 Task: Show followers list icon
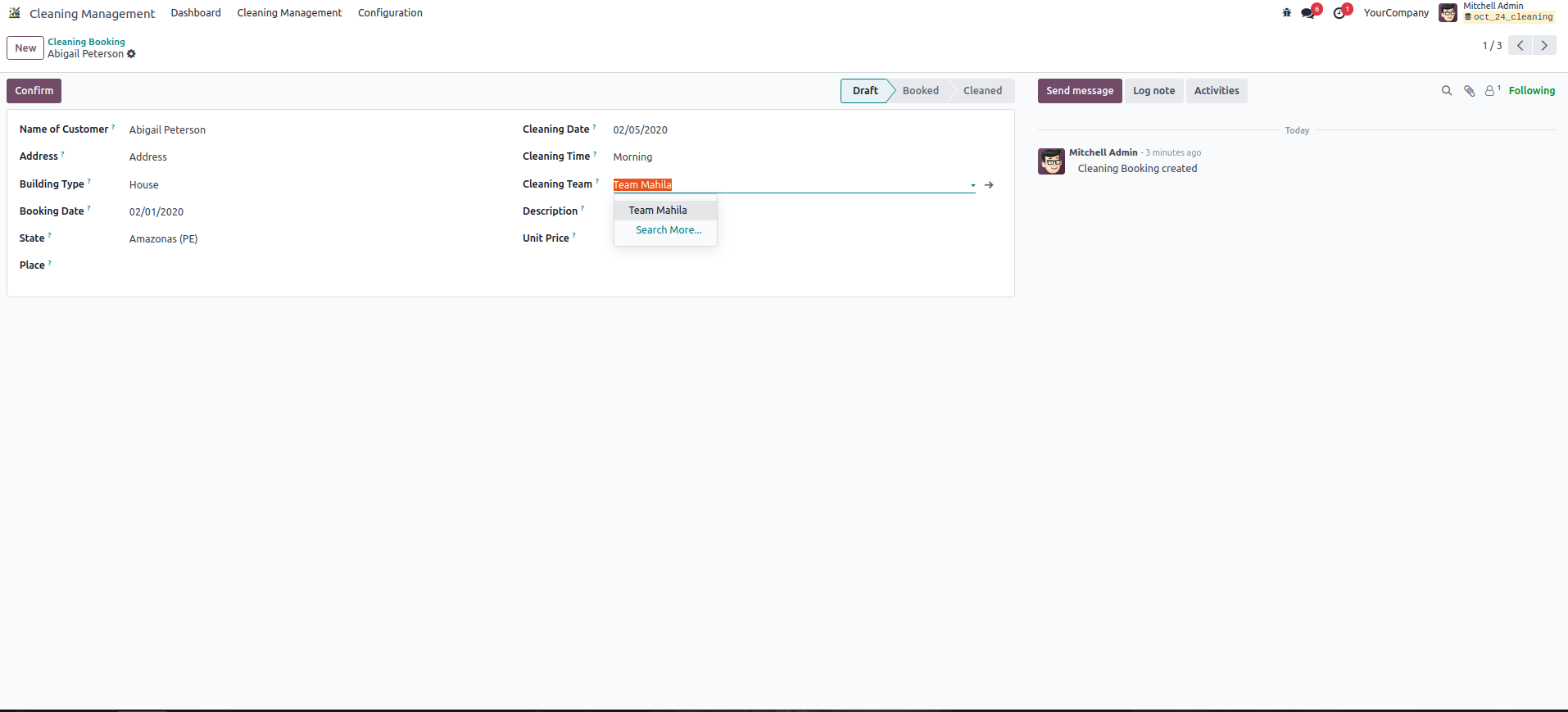[x=1491, y=91]
